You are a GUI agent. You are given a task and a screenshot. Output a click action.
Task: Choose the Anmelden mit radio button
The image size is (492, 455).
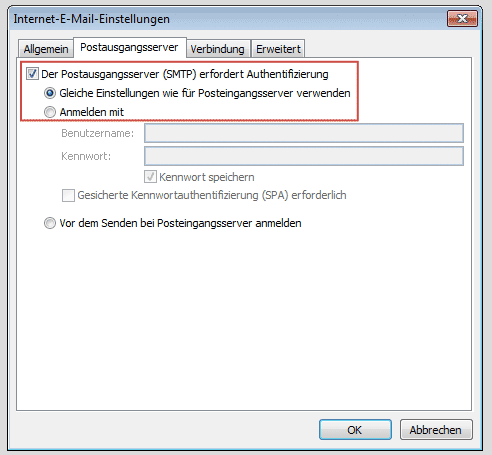[50, 112]
